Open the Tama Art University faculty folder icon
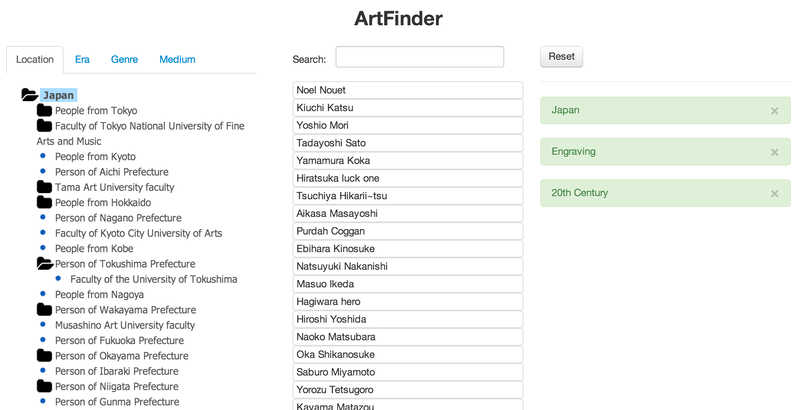800x410 pixels. (44, 187)
